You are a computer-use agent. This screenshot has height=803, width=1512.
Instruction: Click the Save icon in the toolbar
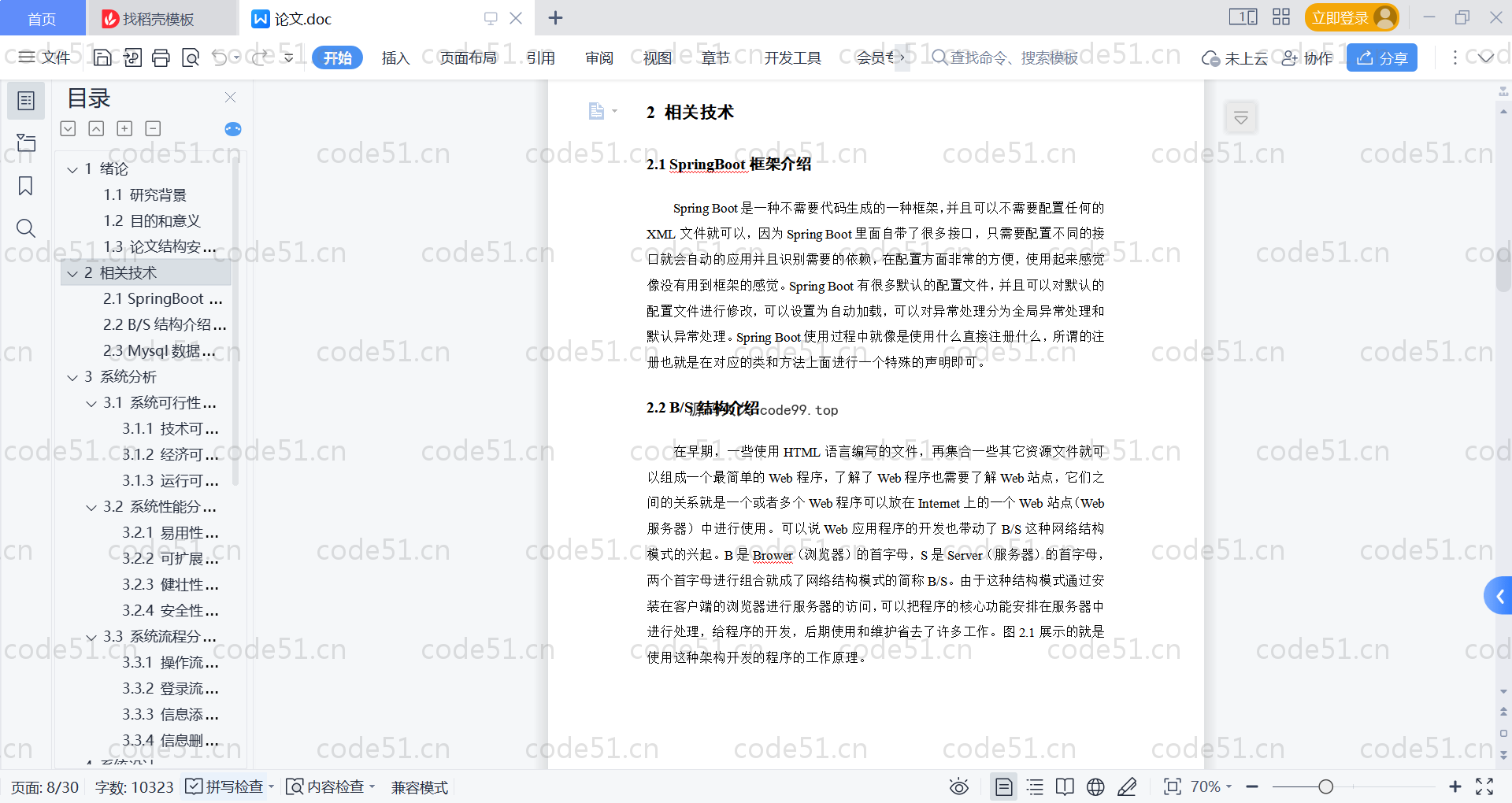click(102, 57)
